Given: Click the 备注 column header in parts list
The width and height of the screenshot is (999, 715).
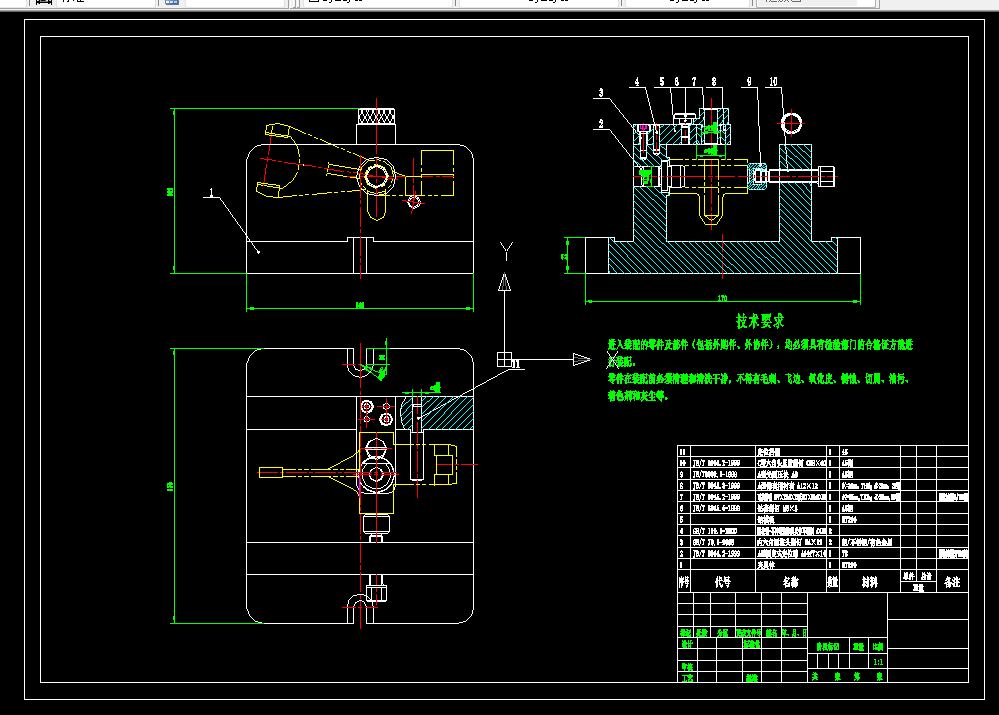Looking at the screenshot, I should tap(952, 582).
